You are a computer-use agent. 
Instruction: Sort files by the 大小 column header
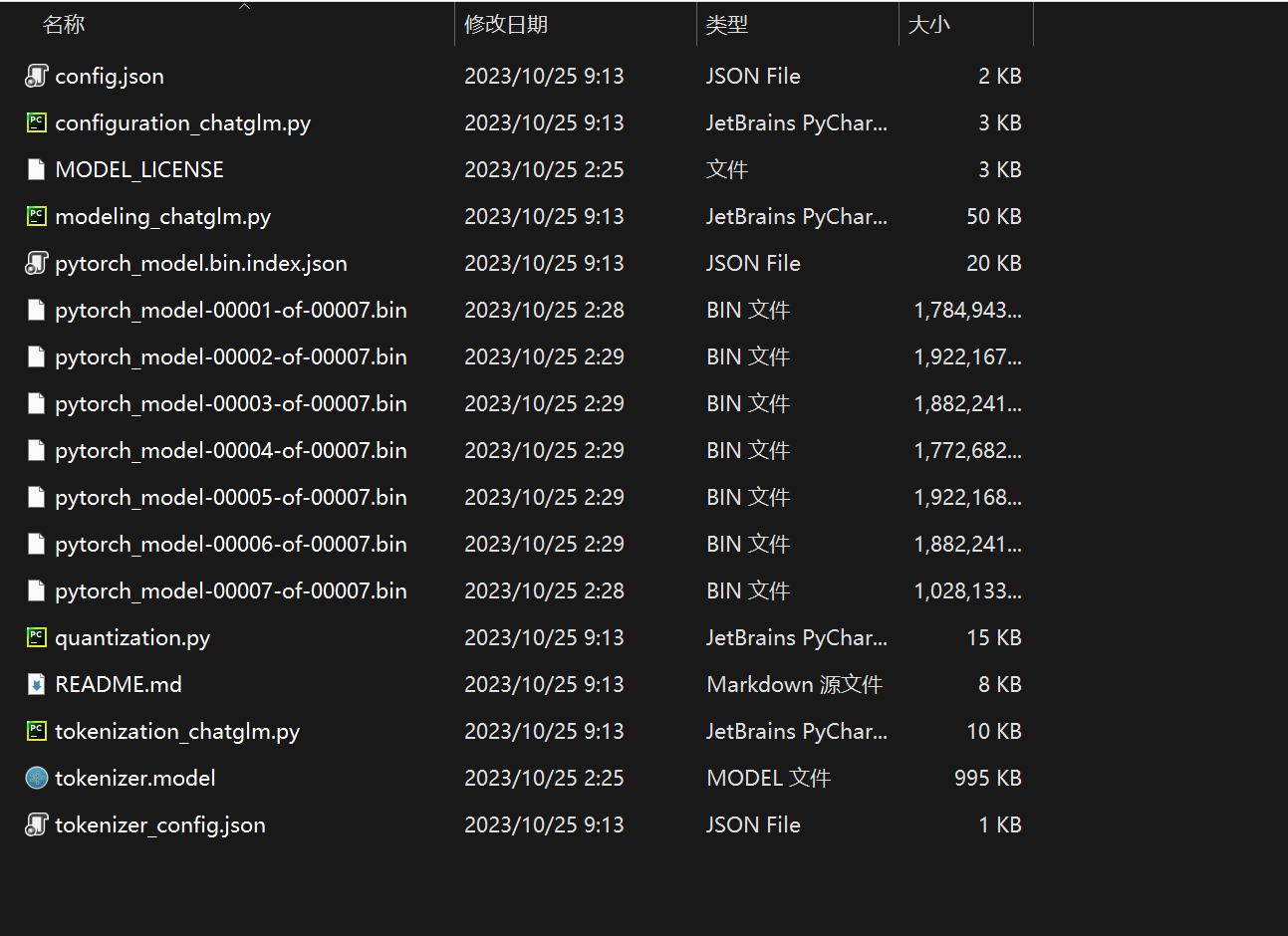click(x=929, y=25)
